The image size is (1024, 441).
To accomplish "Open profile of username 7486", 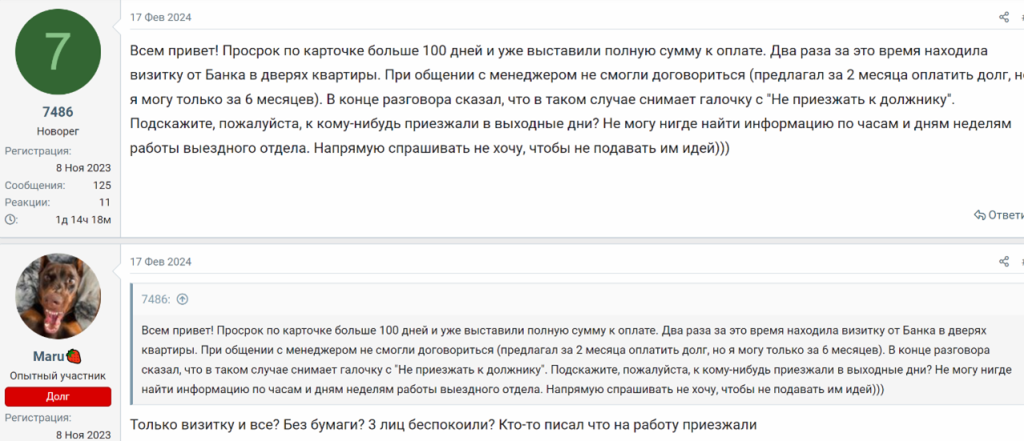I will click(60, 112).
